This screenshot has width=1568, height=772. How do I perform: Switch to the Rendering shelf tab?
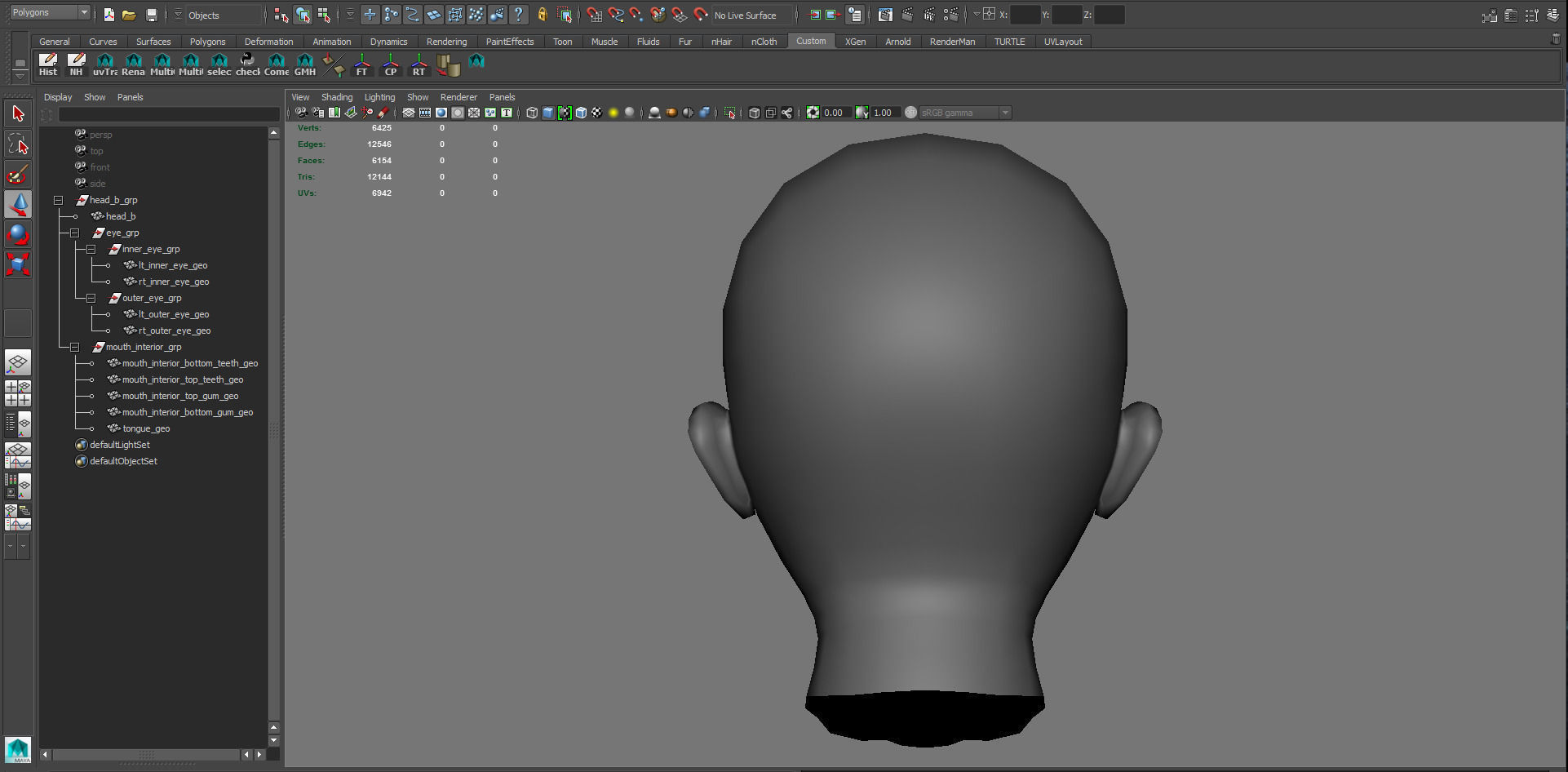coord(446,42)
